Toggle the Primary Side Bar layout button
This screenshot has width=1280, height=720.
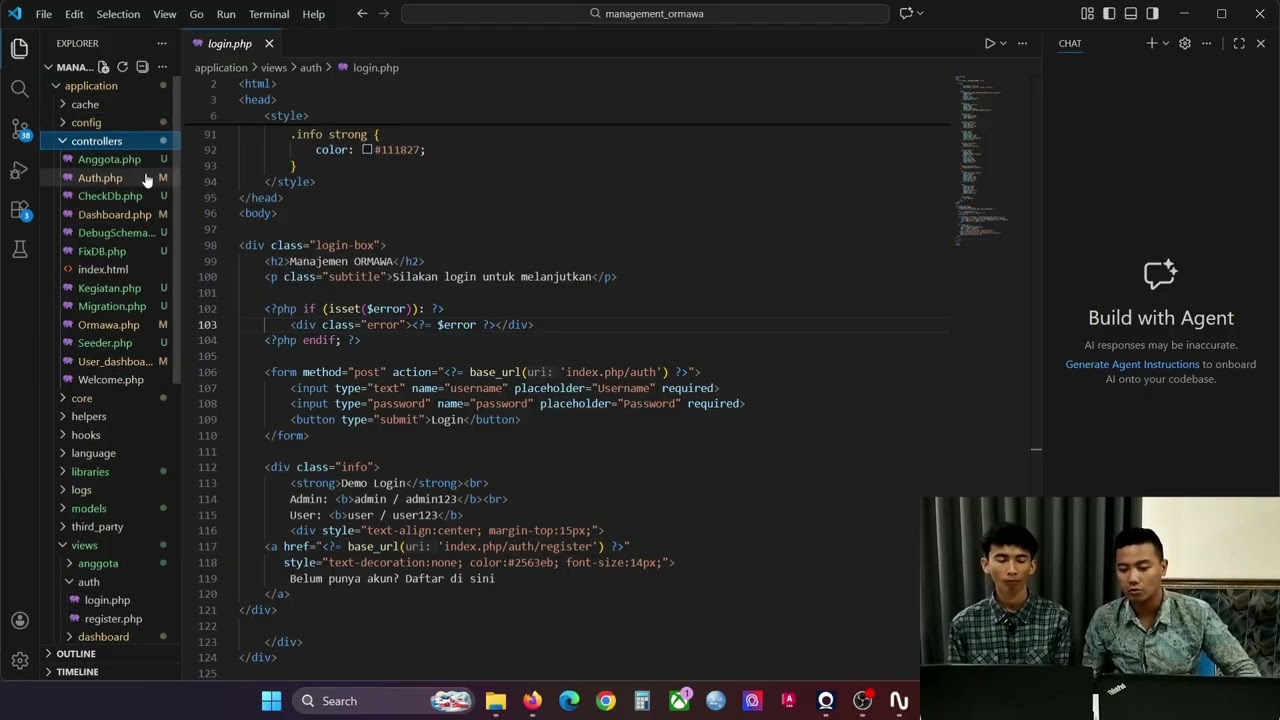1109,14
